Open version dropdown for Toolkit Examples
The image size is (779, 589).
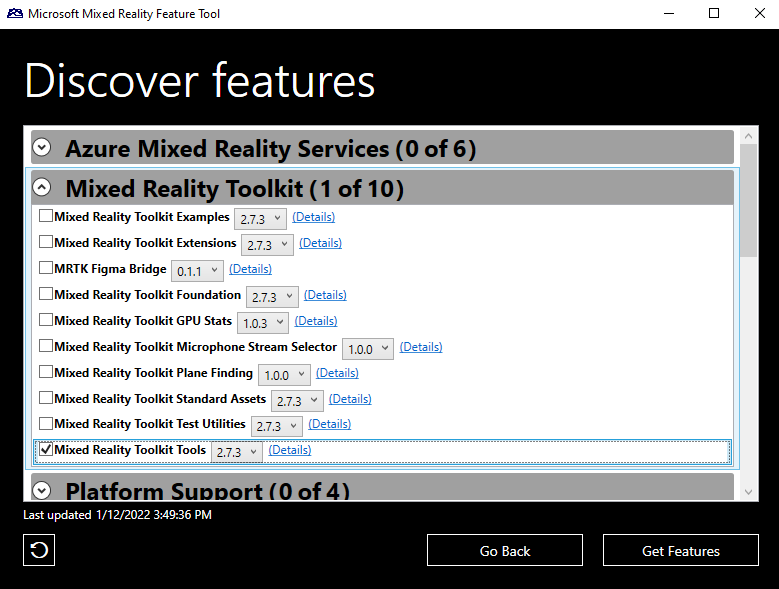(260, 219)
